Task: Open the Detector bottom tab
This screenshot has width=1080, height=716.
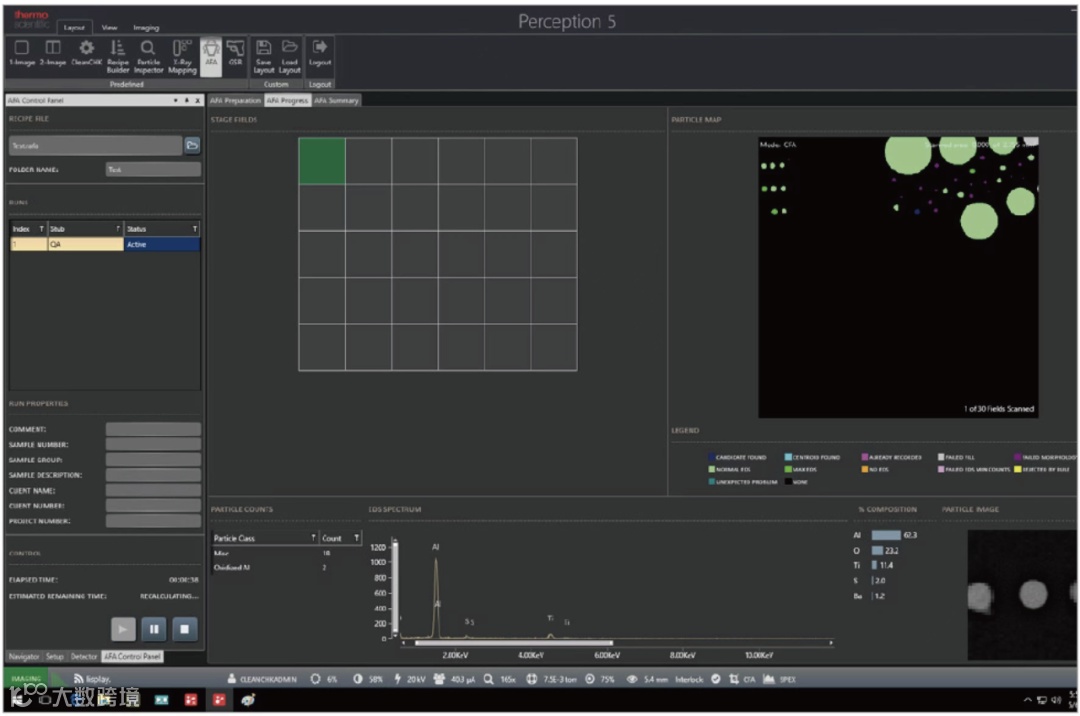Action: tap(83, 656)
